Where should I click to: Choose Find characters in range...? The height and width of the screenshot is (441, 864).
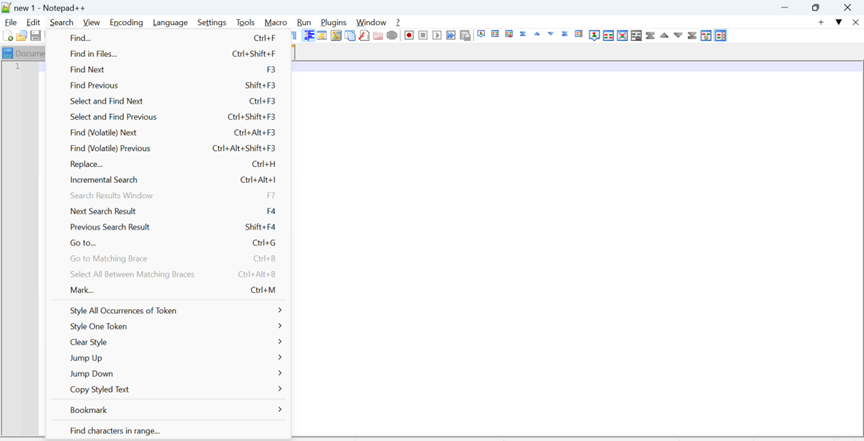169,431
